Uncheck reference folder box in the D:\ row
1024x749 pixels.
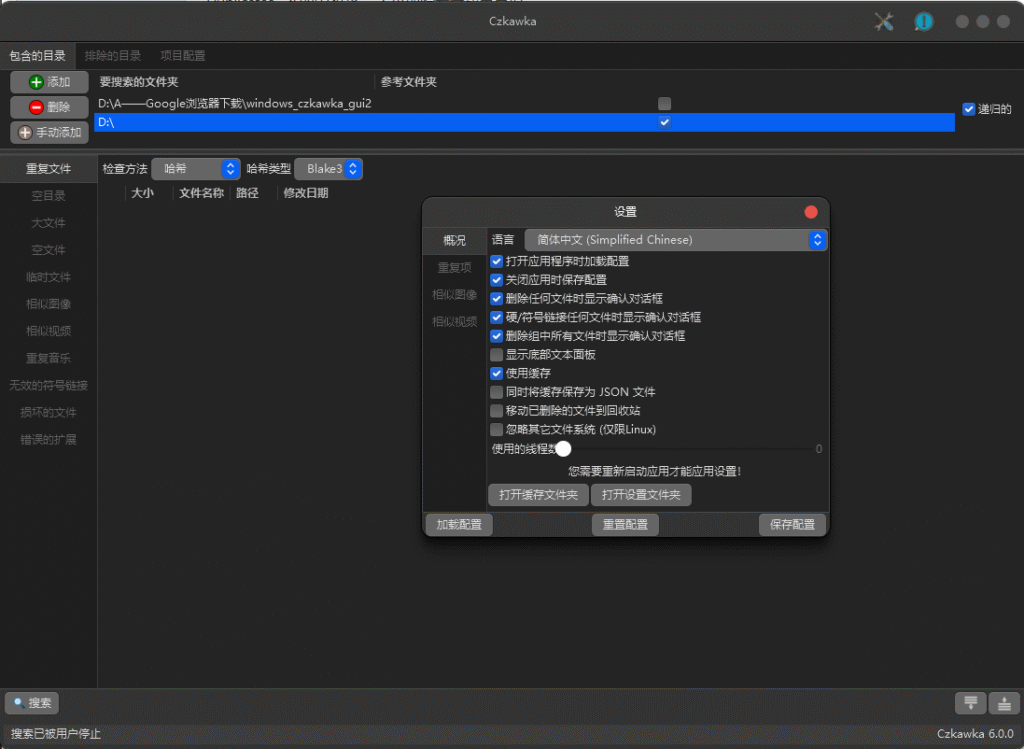[664, 122]
